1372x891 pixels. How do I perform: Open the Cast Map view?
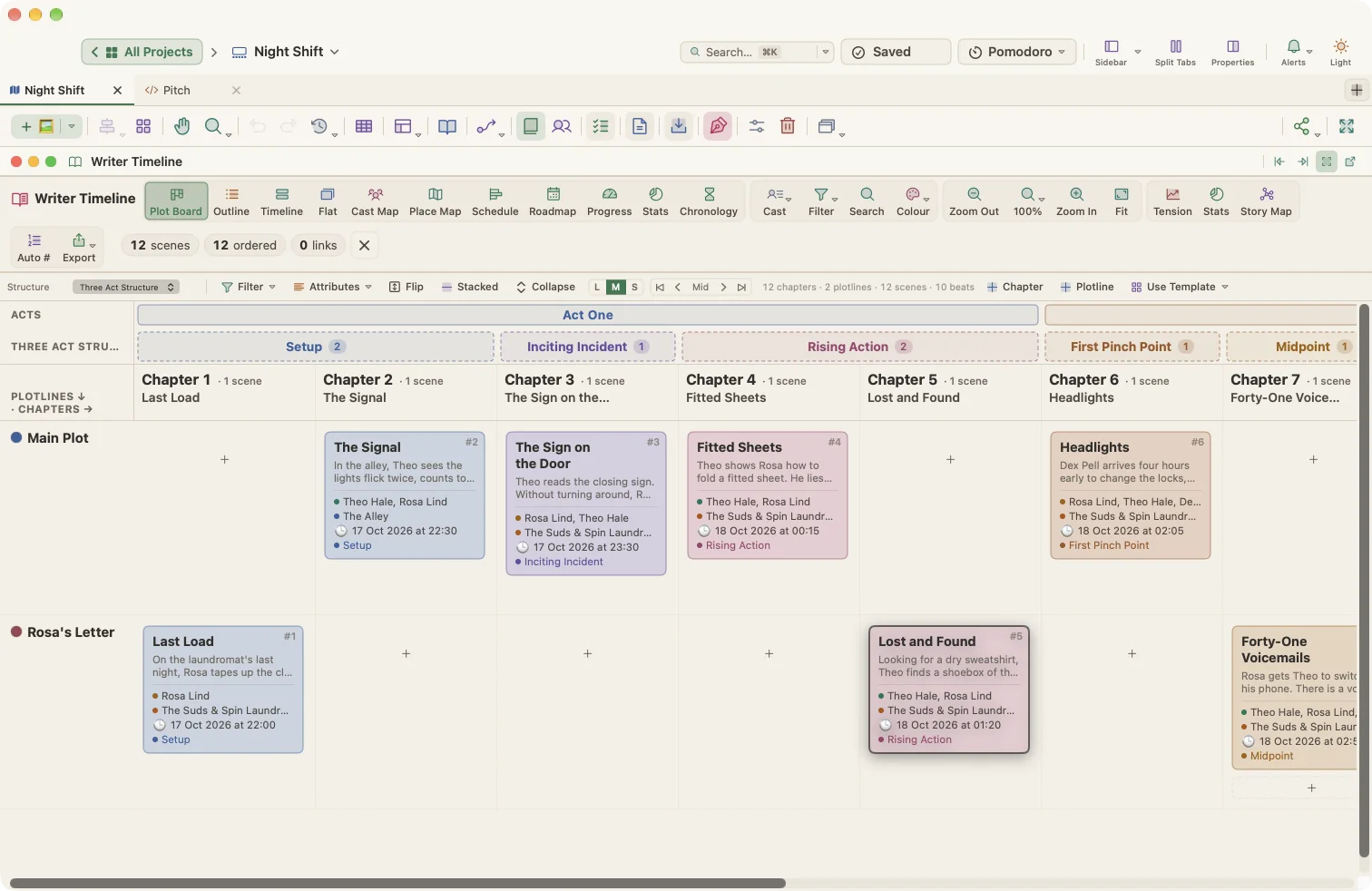375,201
